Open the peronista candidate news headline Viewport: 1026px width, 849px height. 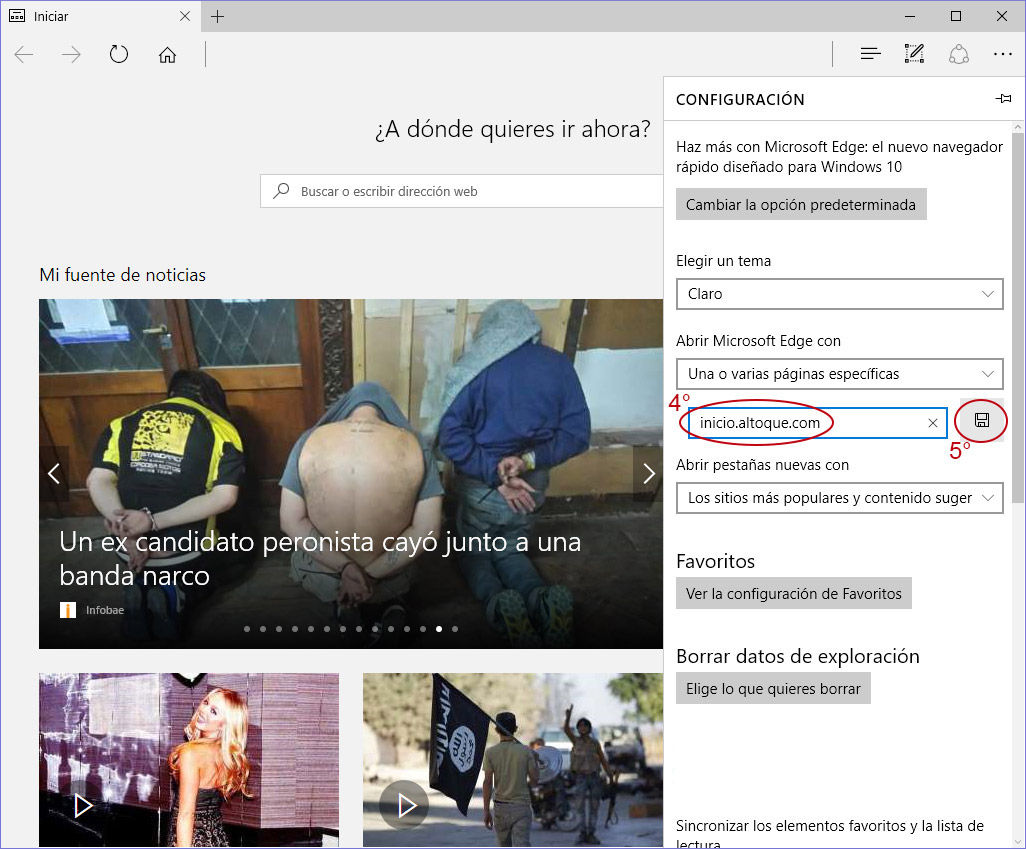(320, 558)
